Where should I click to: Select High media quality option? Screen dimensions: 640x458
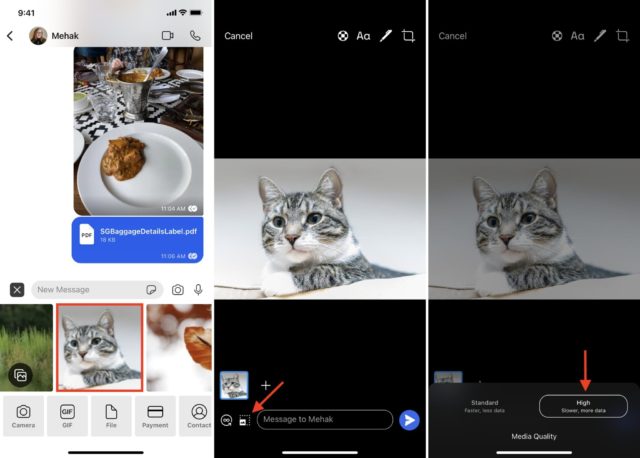[x=583, y=406]
